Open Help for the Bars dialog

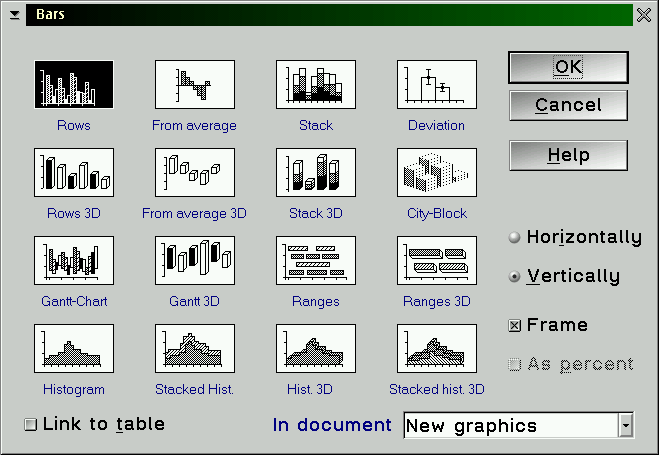[568, 155]
